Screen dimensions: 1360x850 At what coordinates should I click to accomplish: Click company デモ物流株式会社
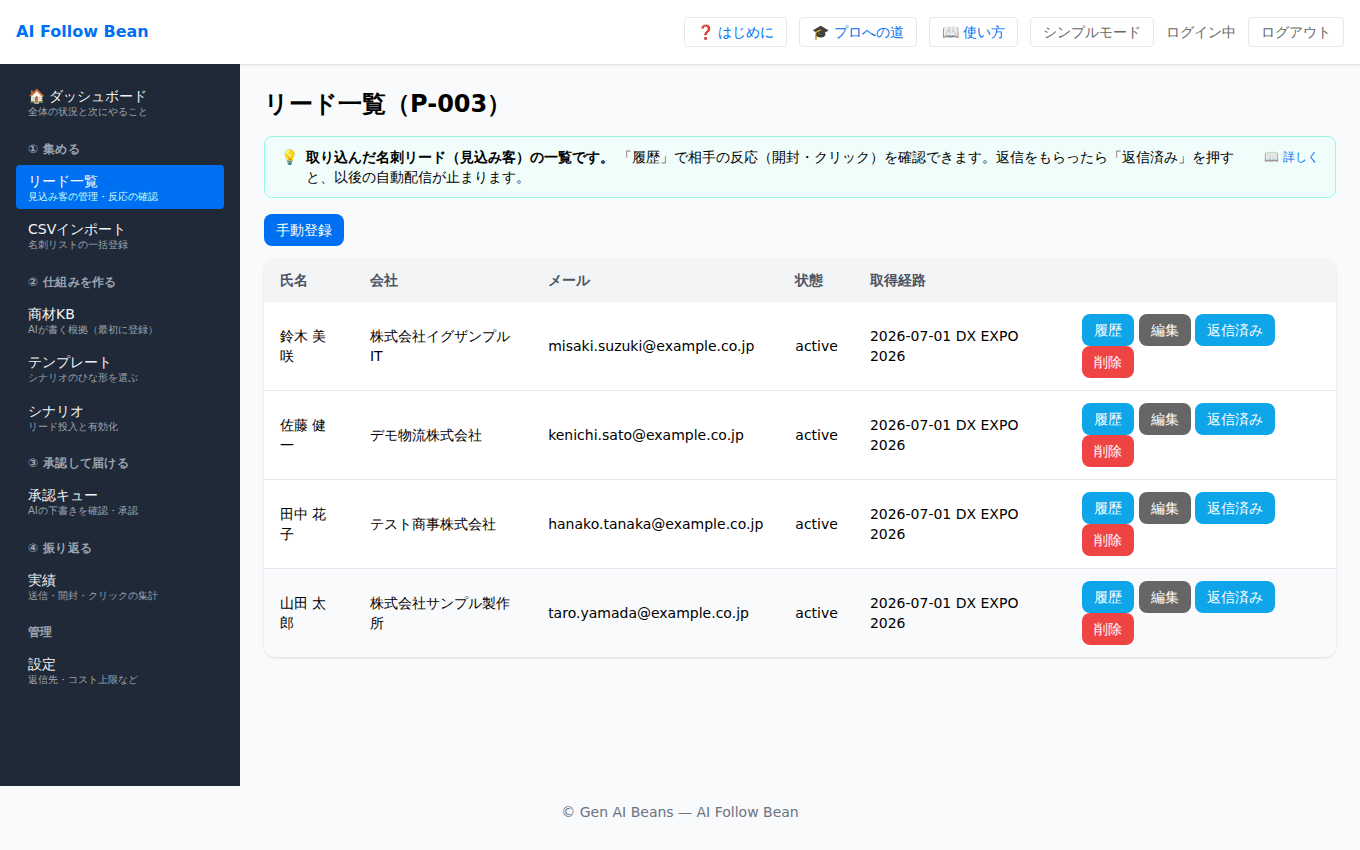click(426, 435)
